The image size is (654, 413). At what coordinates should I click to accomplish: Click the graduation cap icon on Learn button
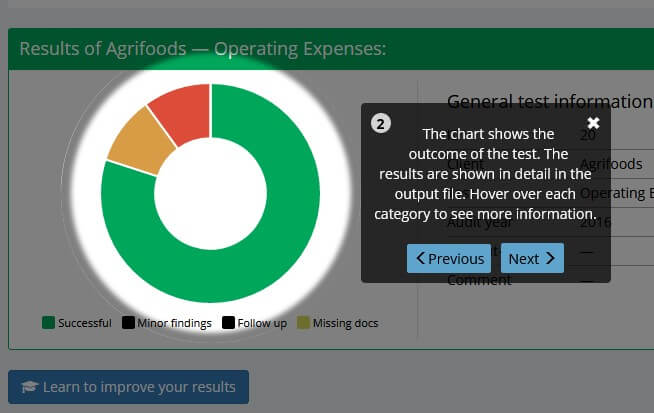click(x=29, y=387)
